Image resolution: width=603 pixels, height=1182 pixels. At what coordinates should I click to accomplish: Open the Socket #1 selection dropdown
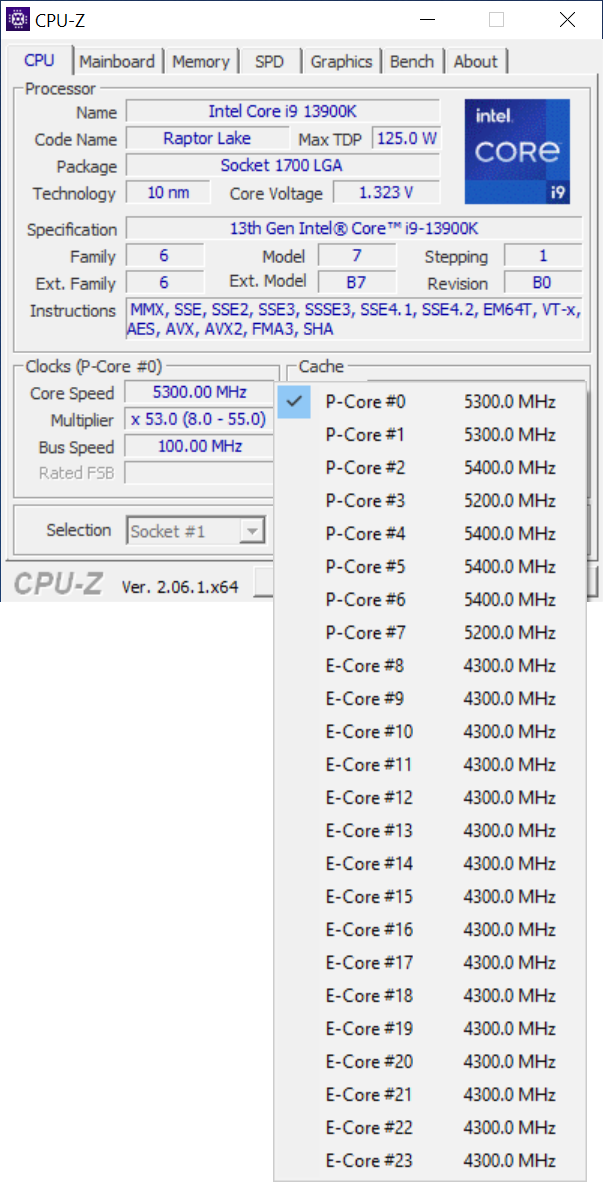pyautogui.click(x=197, y=531)
